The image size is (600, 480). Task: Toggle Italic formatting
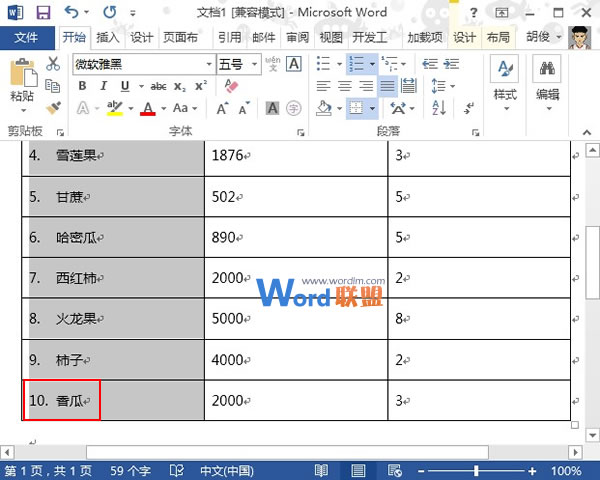[103, 86]
